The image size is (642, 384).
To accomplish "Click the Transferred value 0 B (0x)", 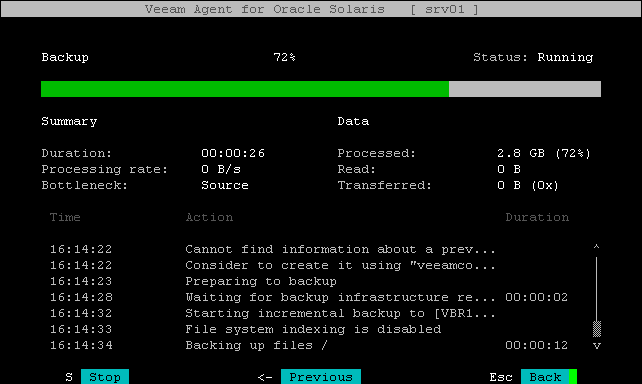I will click(x=528, y=185).
